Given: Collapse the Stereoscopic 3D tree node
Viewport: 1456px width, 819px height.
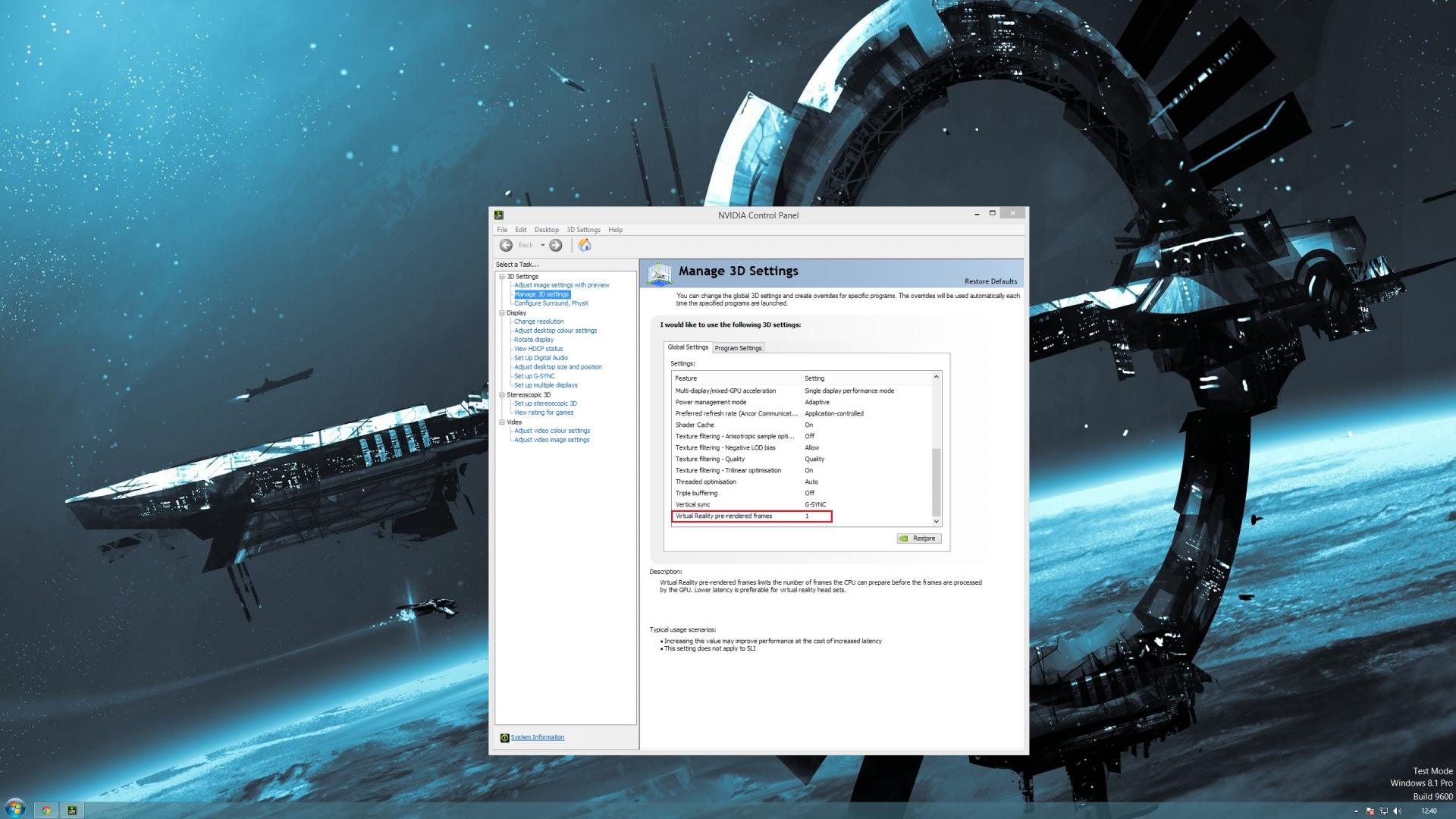Looking at the screenshot, I should click(x=501, y=395).
